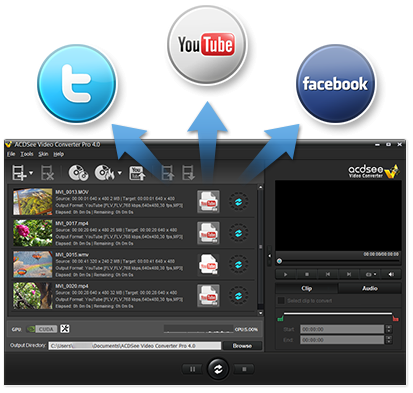
Task: Click the green clip start marker
Action: point(280,318)
